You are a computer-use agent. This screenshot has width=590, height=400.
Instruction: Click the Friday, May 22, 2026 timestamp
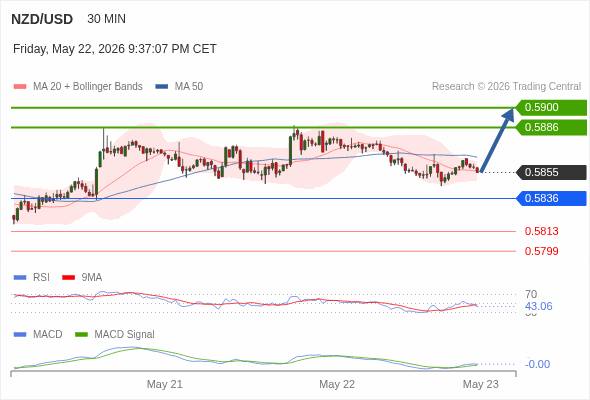pos(115,49)
